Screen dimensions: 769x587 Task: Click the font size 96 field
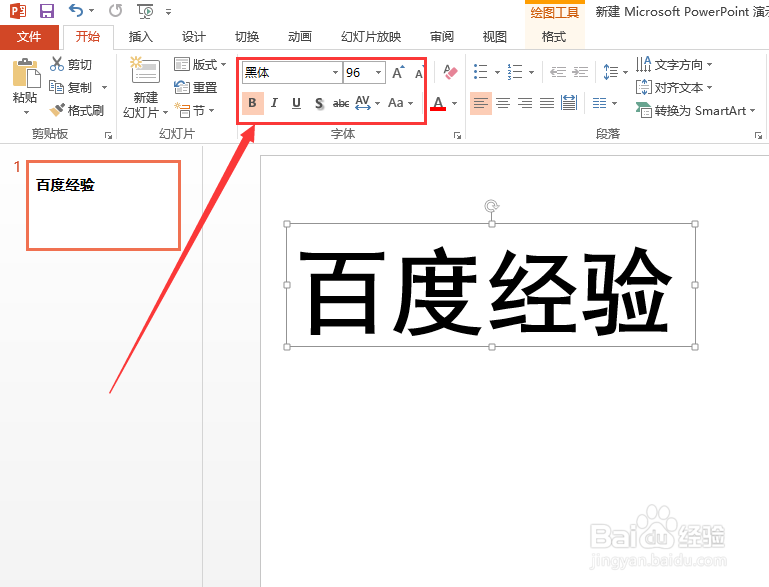[358, 73]
